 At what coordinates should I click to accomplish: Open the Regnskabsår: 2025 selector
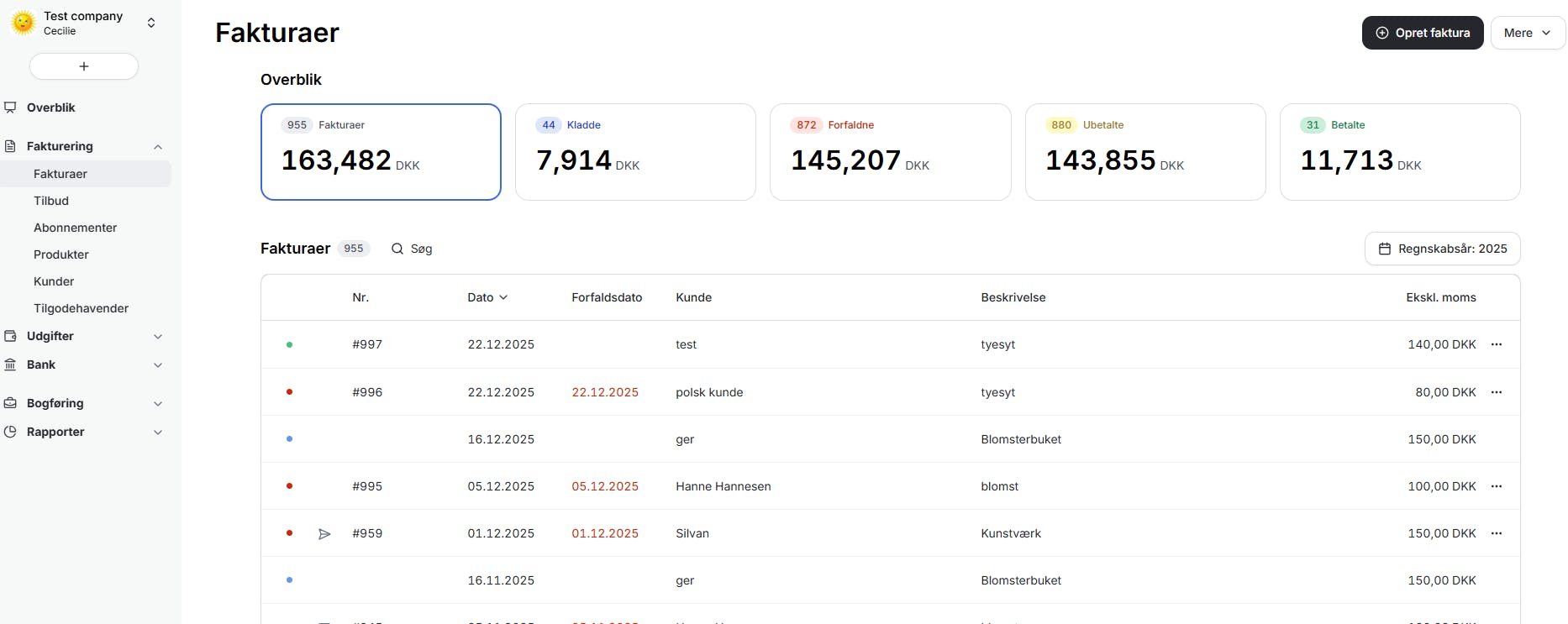tap(1442, 249)
